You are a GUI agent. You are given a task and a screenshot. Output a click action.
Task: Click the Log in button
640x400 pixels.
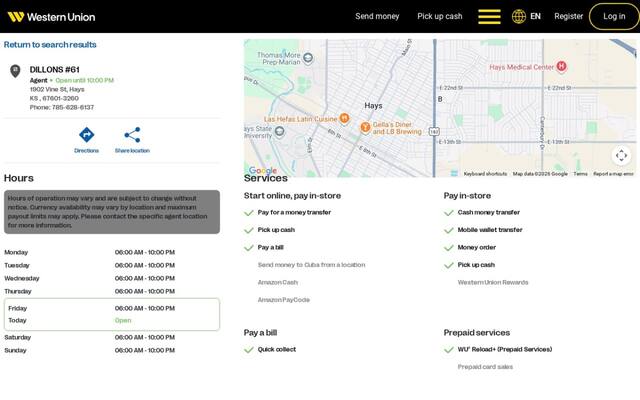(x=614, y=16)
